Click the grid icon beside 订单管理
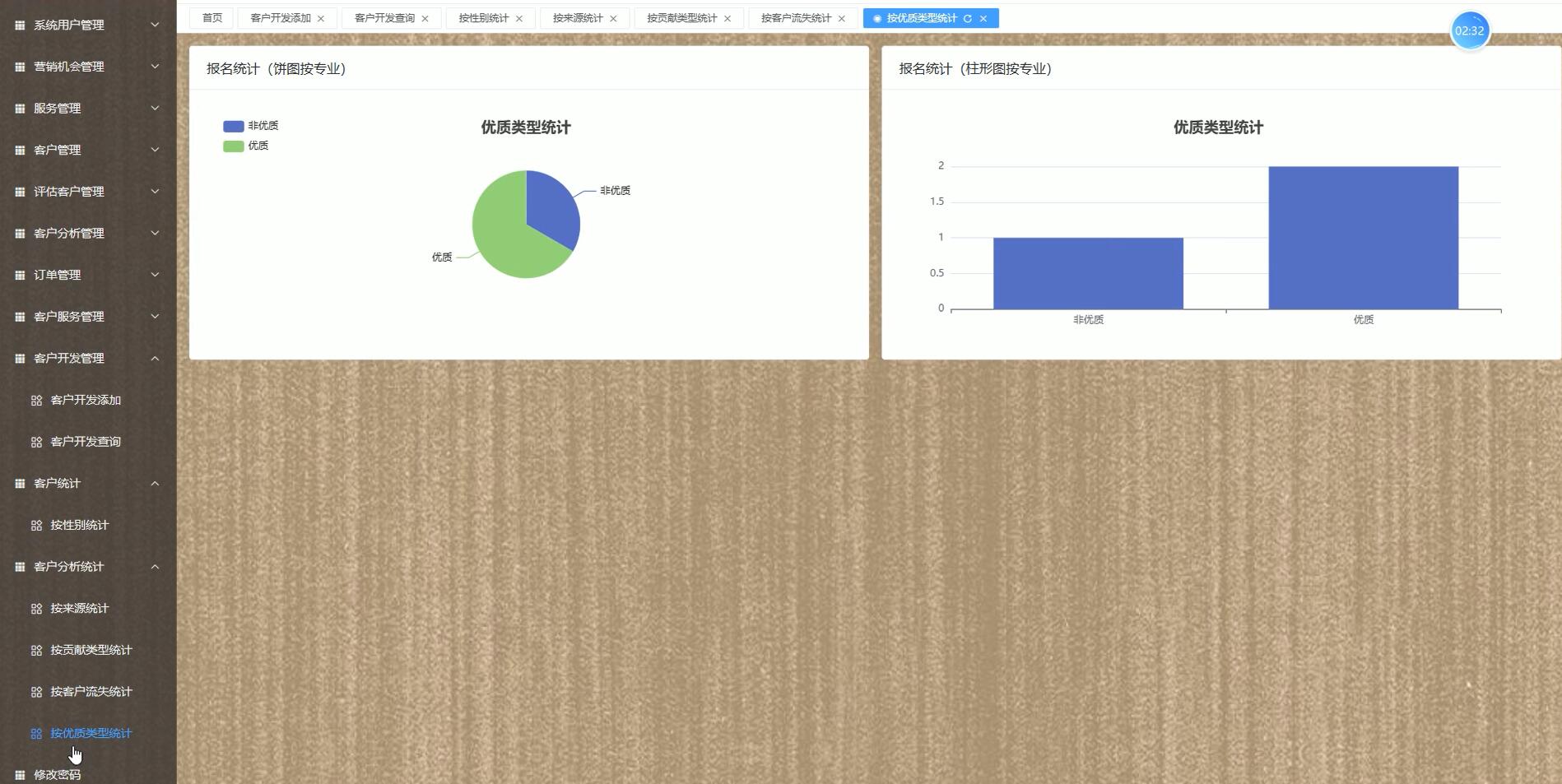The image size is (1562, 784). [x=20, y=275]
